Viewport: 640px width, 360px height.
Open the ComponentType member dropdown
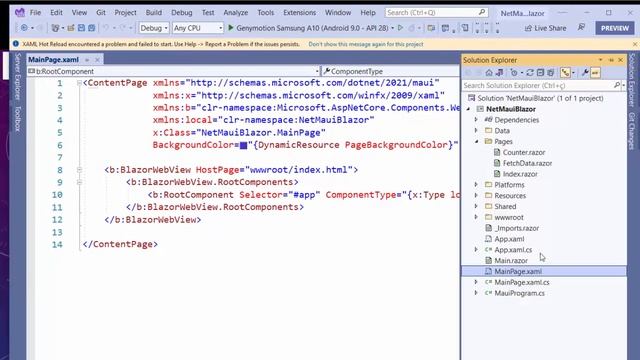(390, 71)
